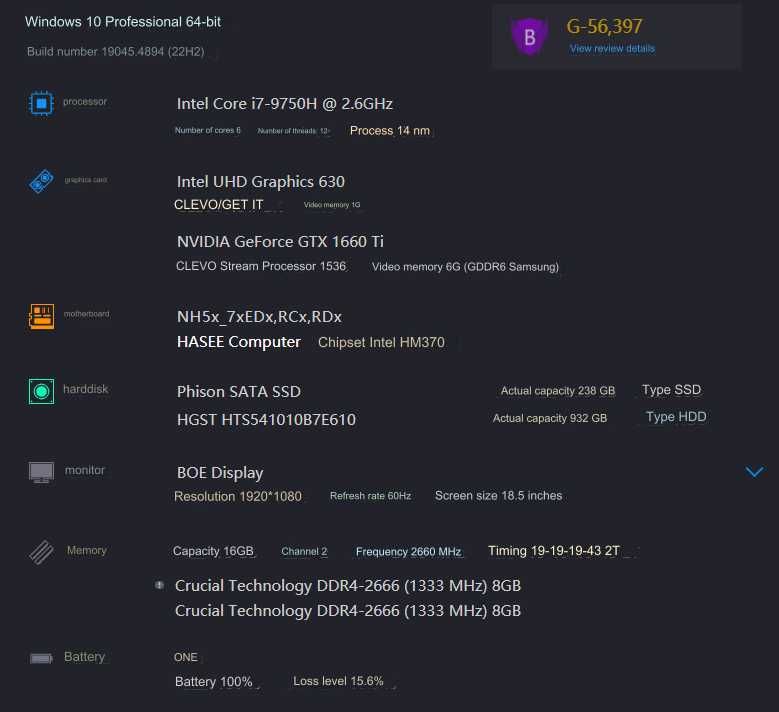
Task: Click BOE Display entry
Action: pos(220,473)
